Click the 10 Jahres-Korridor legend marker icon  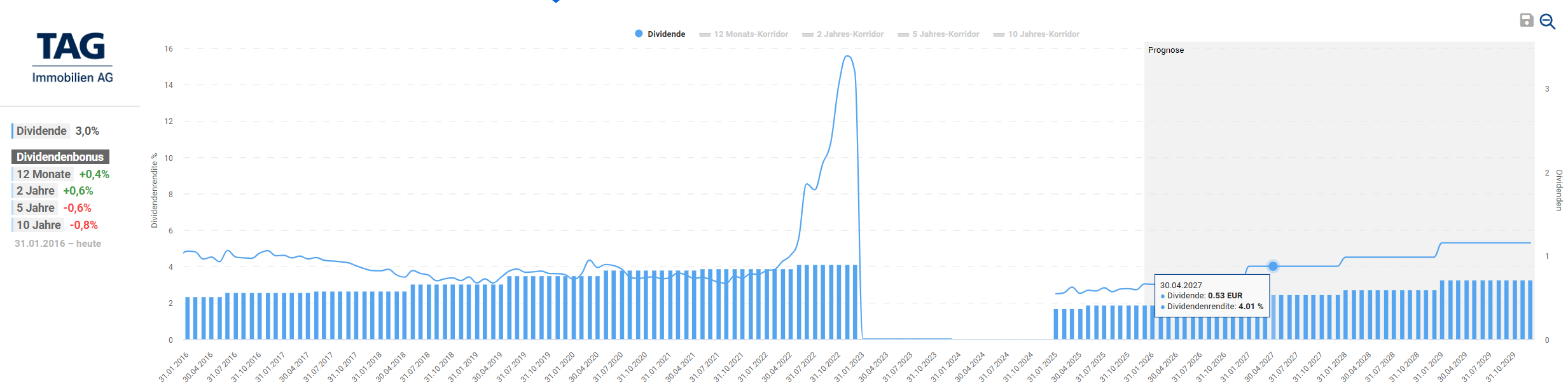(x=999, y=34)
